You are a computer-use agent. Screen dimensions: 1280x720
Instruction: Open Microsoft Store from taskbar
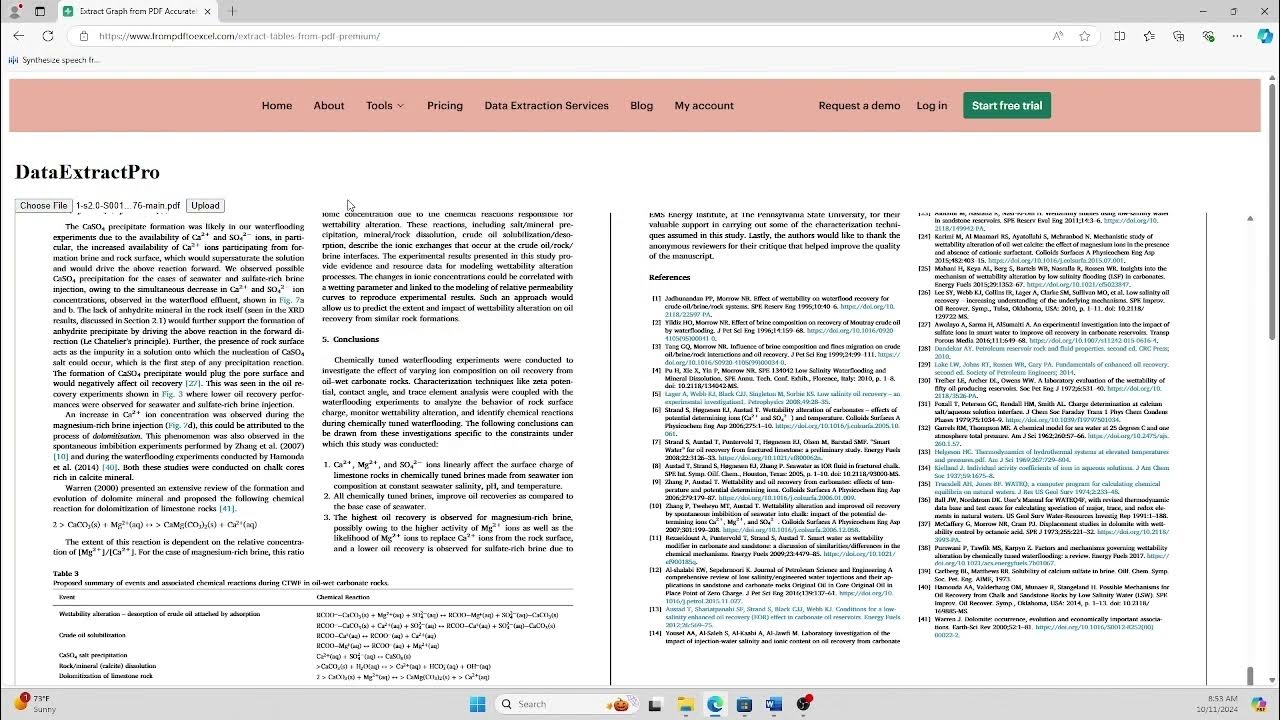tap(744, 704)
